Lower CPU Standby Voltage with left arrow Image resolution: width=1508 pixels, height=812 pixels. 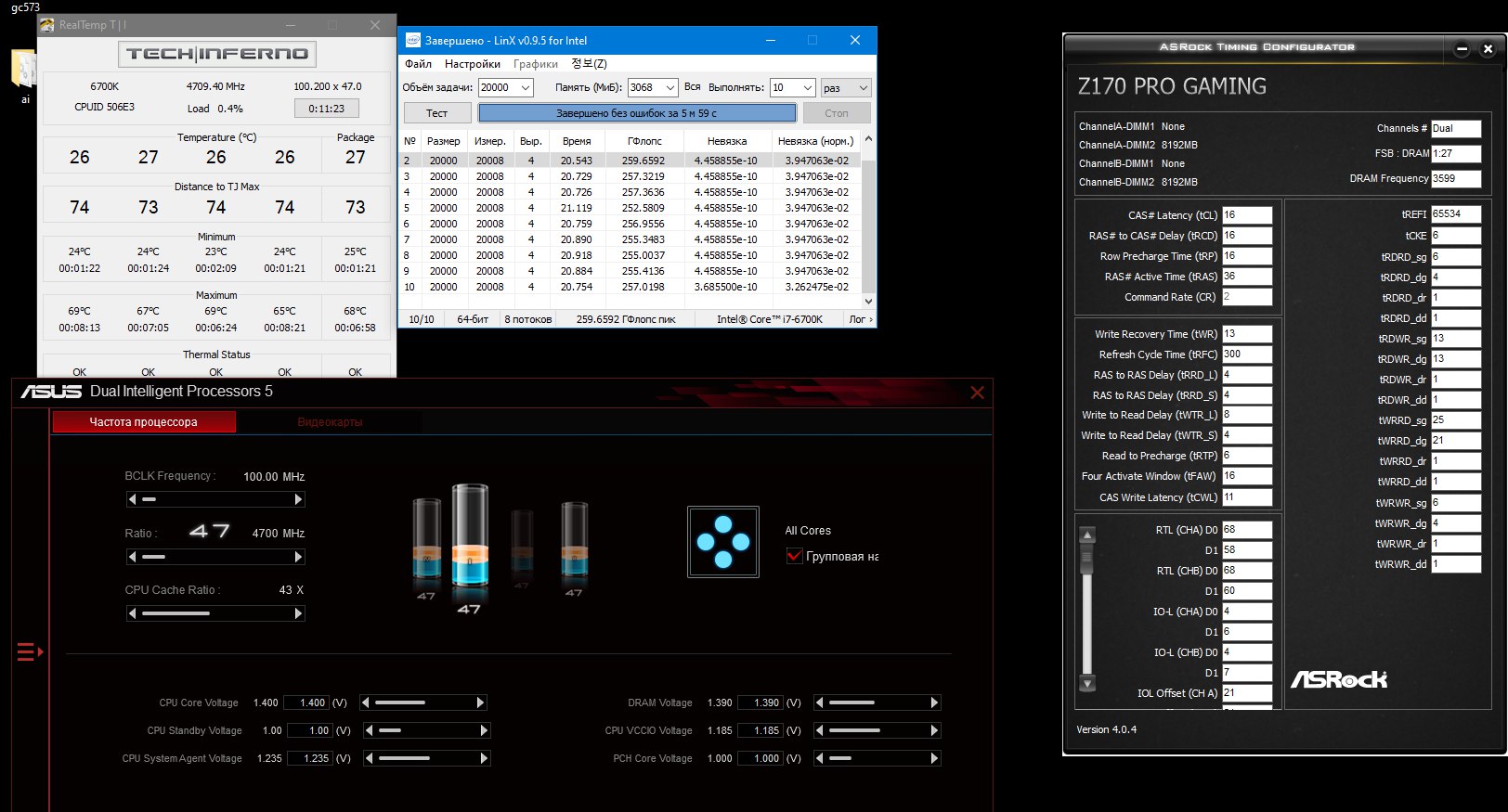pos(370,730)
